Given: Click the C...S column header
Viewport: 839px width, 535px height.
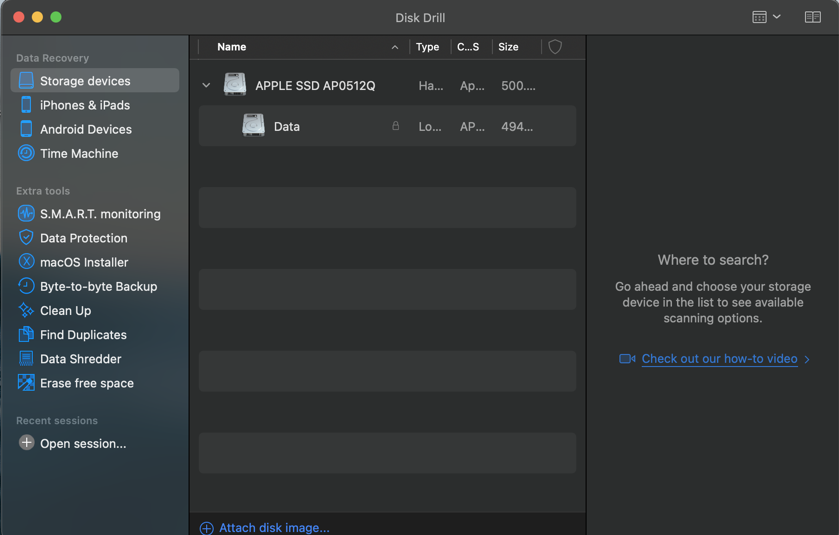Looking at the screenshot, I should 468,47.
